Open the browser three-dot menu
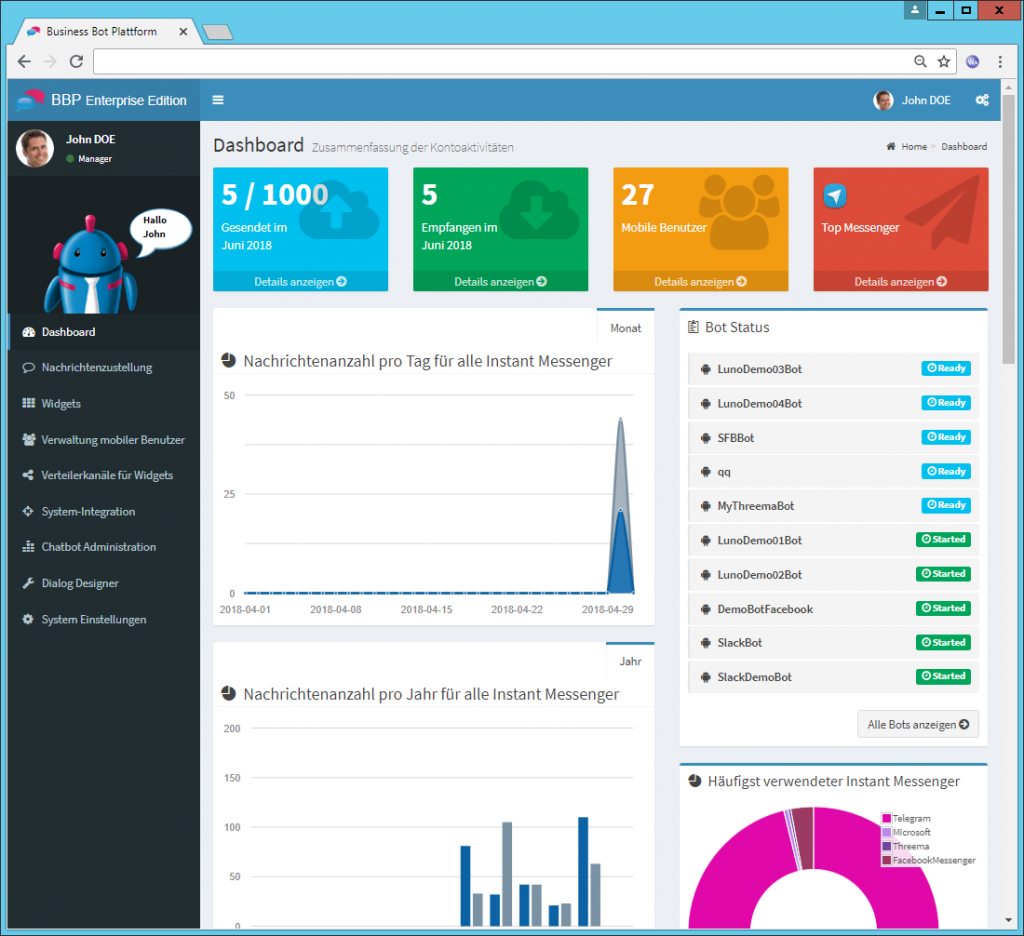Image resolution: width=1024 pixels, height=936 pixels. pos(1000,61)
